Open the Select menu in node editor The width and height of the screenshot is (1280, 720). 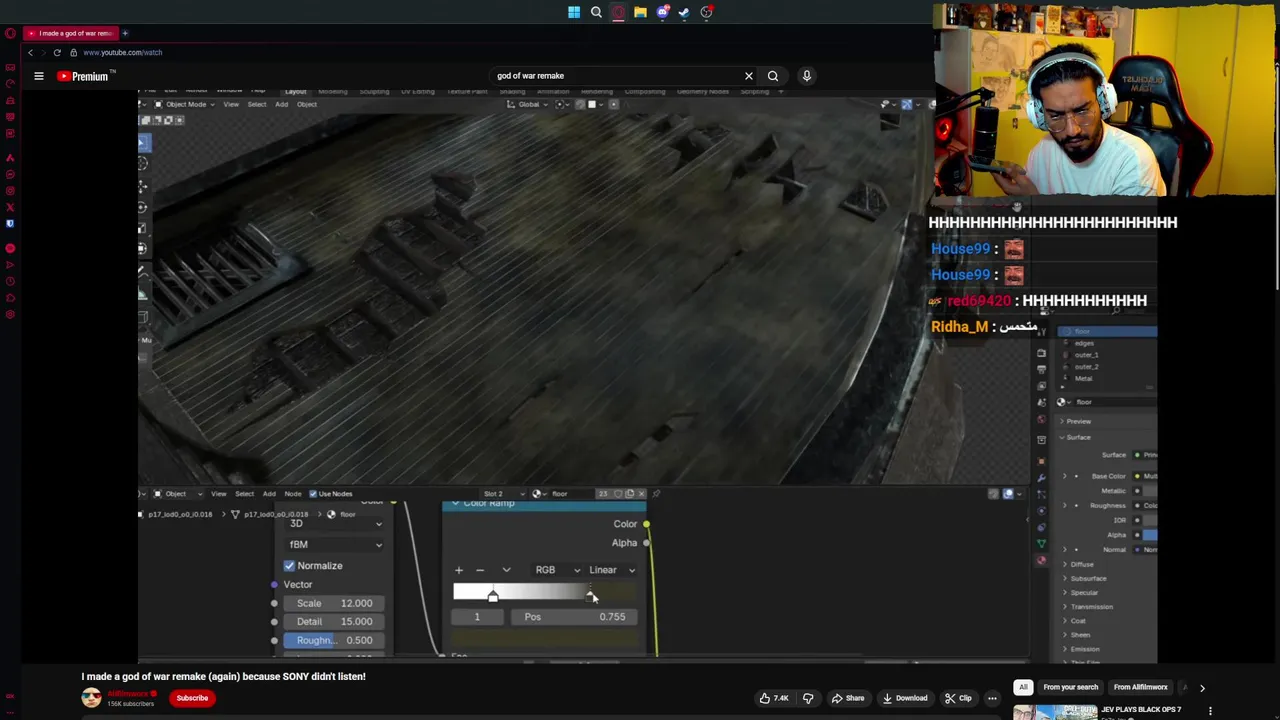(x=244, y=494)
